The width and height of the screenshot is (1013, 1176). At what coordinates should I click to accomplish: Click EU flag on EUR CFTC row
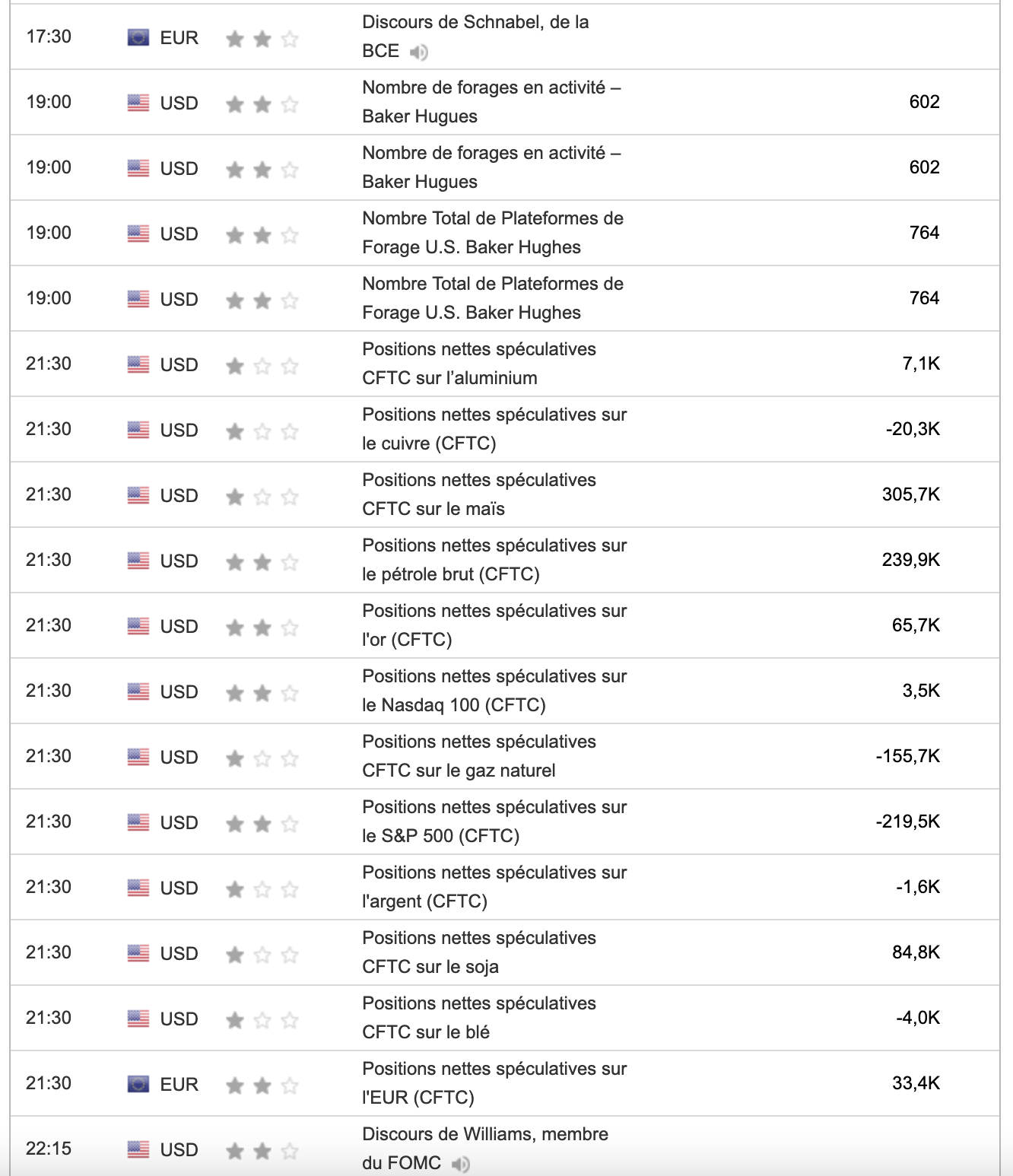point(138,1084)
